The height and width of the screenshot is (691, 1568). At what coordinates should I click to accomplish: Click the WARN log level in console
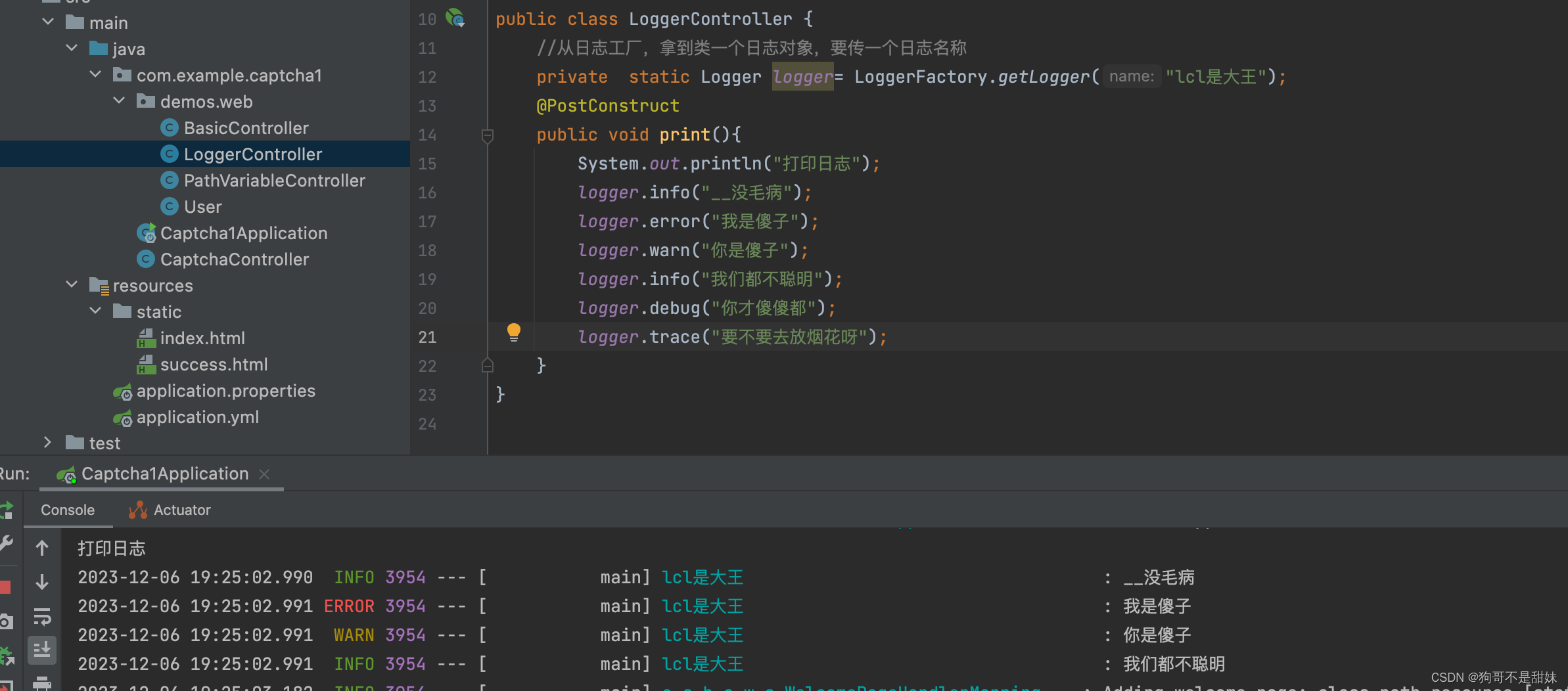[x=354, y=635]
